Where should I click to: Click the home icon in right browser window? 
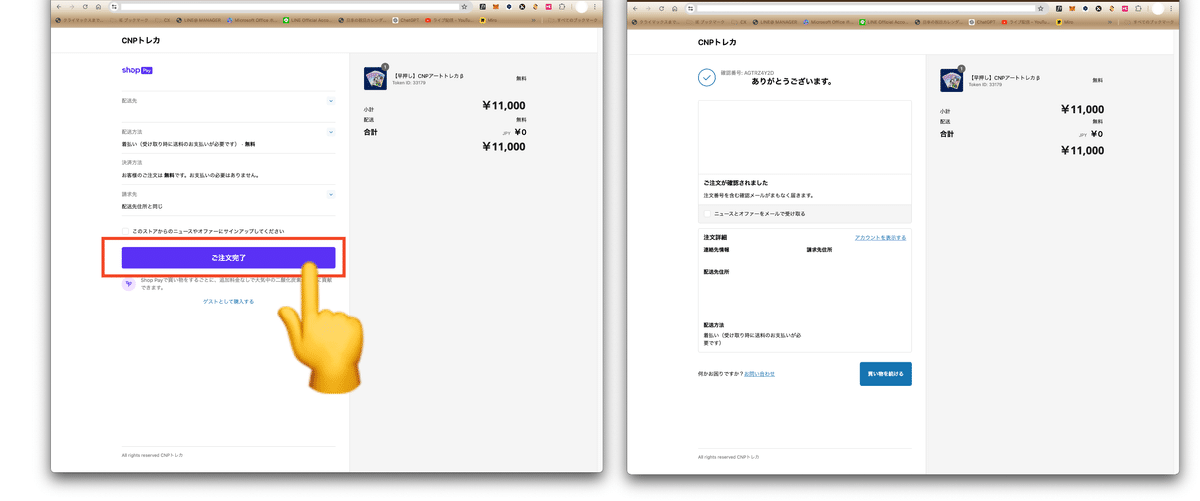[x=674, y=8]
